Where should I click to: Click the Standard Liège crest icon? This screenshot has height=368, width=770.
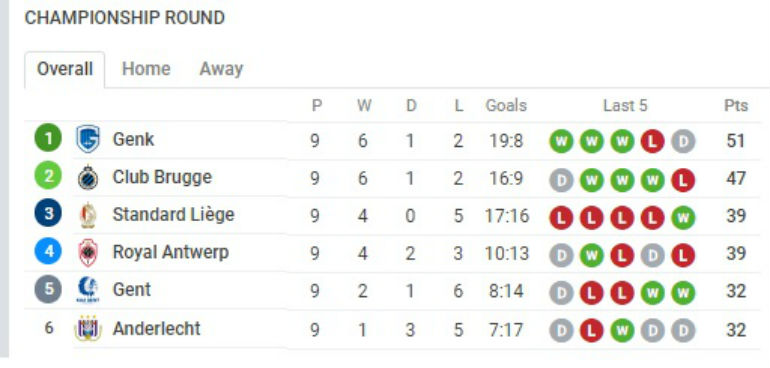(x=88, y=215)
